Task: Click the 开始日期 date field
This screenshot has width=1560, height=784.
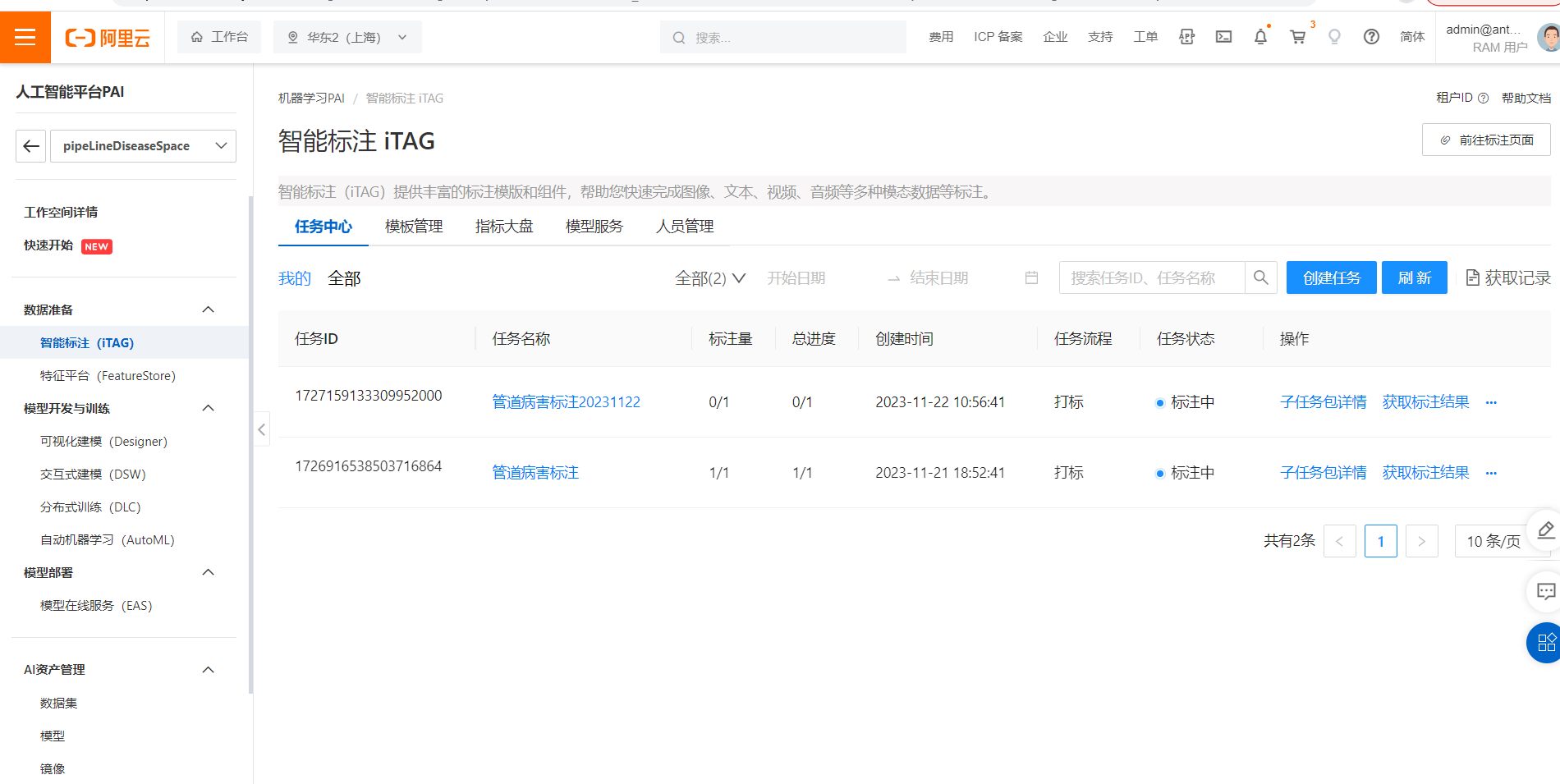Action: click(796, 278)
